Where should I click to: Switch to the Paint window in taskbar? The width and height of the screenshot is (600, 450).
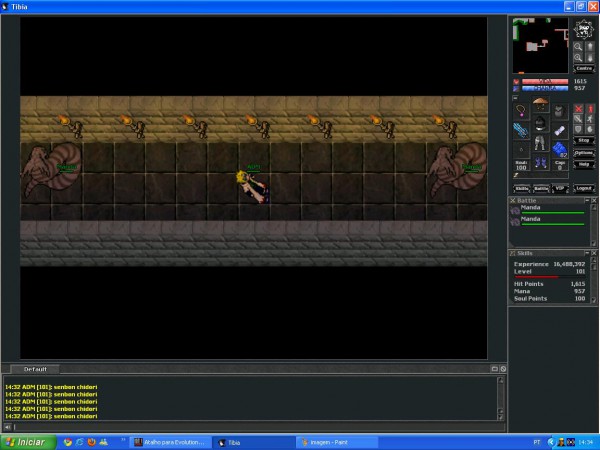click(334, 441)
